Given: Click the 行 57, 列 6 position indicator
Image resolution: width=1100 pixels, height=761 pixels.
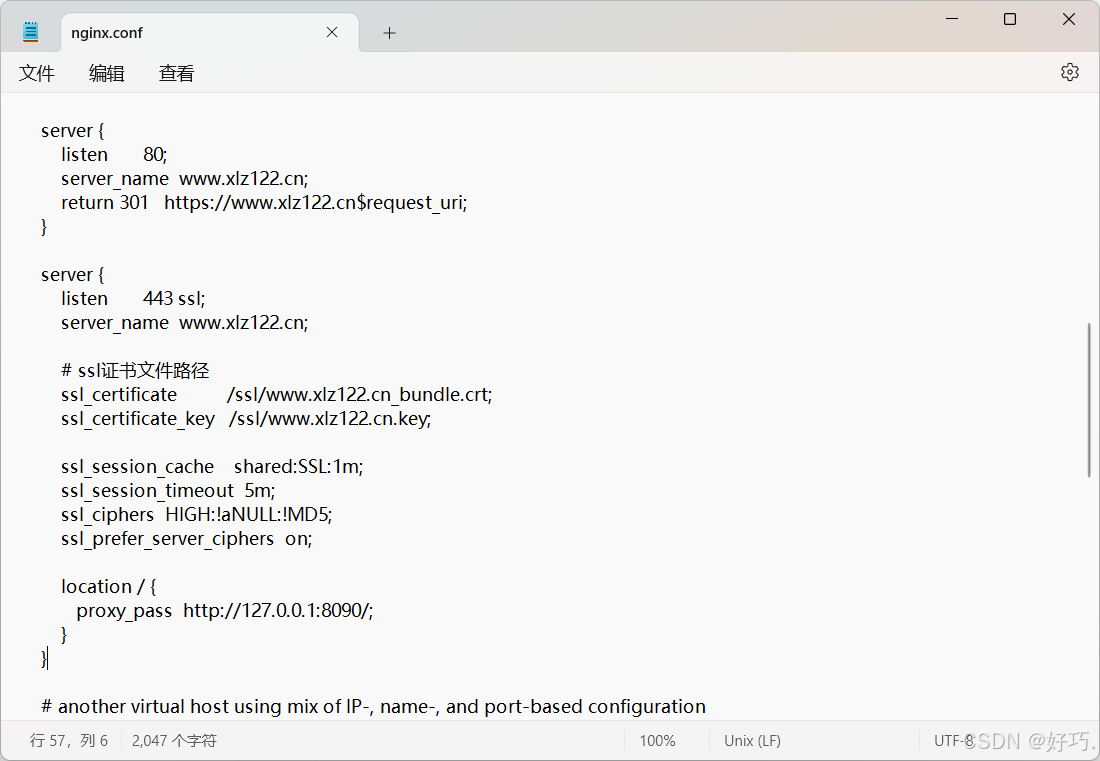Looking at the screenshot, I should [69, 741].
